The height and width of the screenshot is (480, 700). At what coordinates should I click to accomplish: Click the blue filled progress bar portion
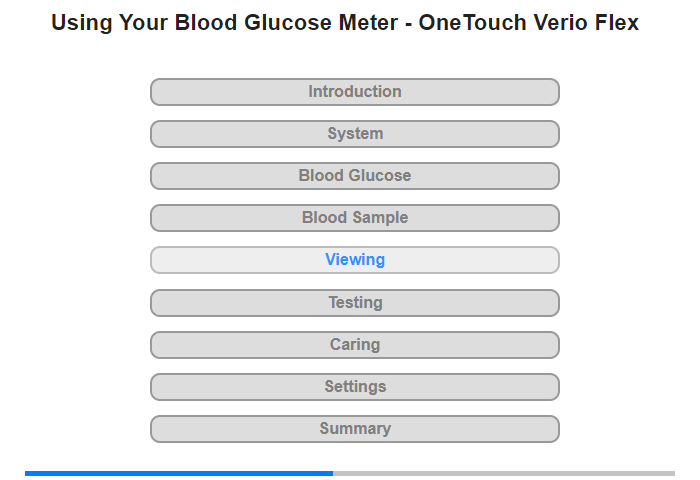pyautogui.click(x=178, y=473)
